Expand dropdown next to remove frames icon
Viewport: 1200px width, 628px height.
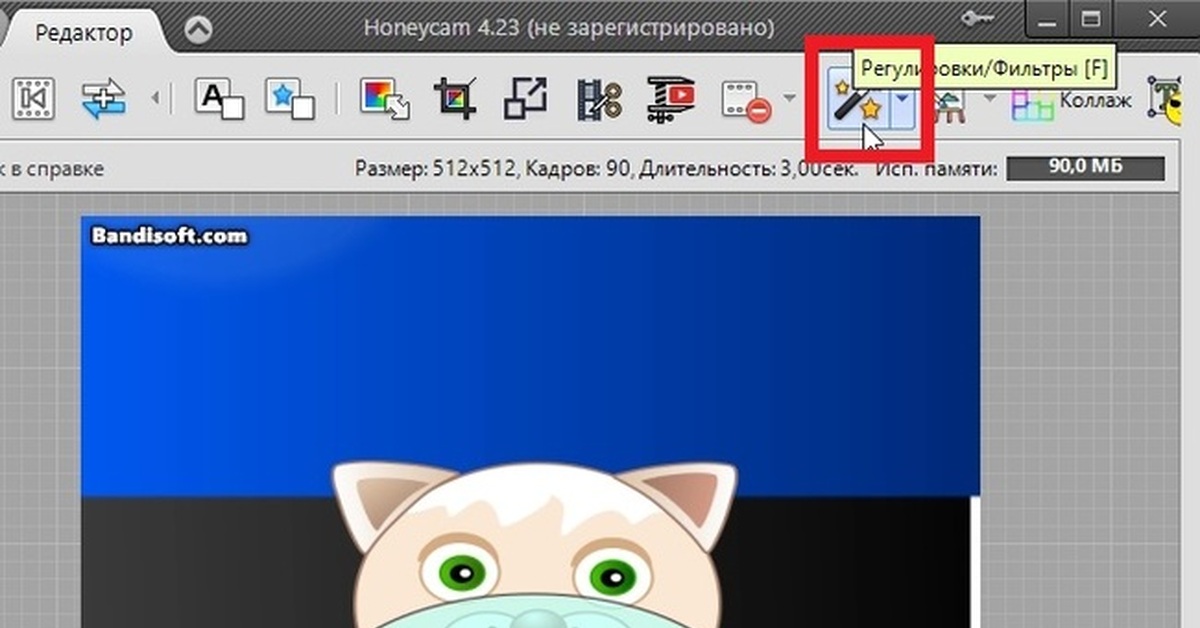coord(790,98)
